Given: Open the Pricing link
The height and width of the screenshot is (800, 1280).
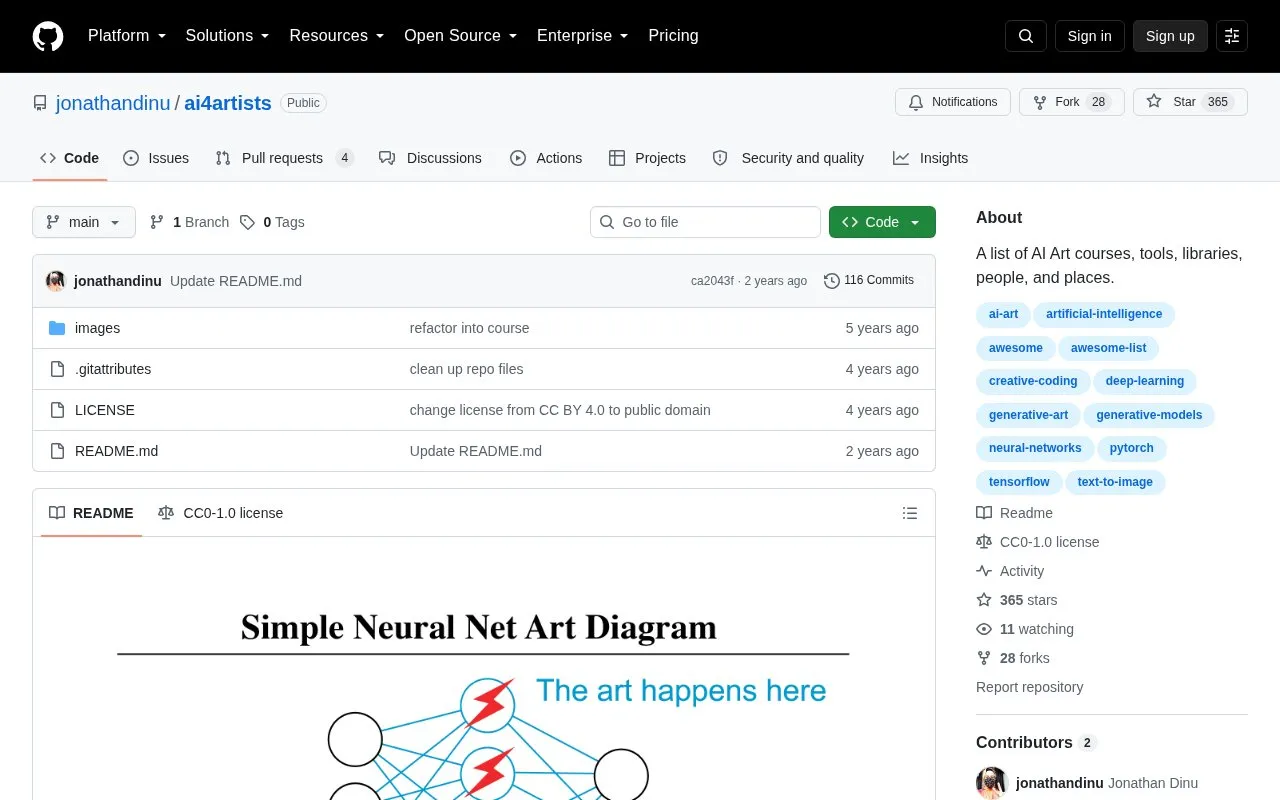Looking at the screenshot, I should (673, 36).
